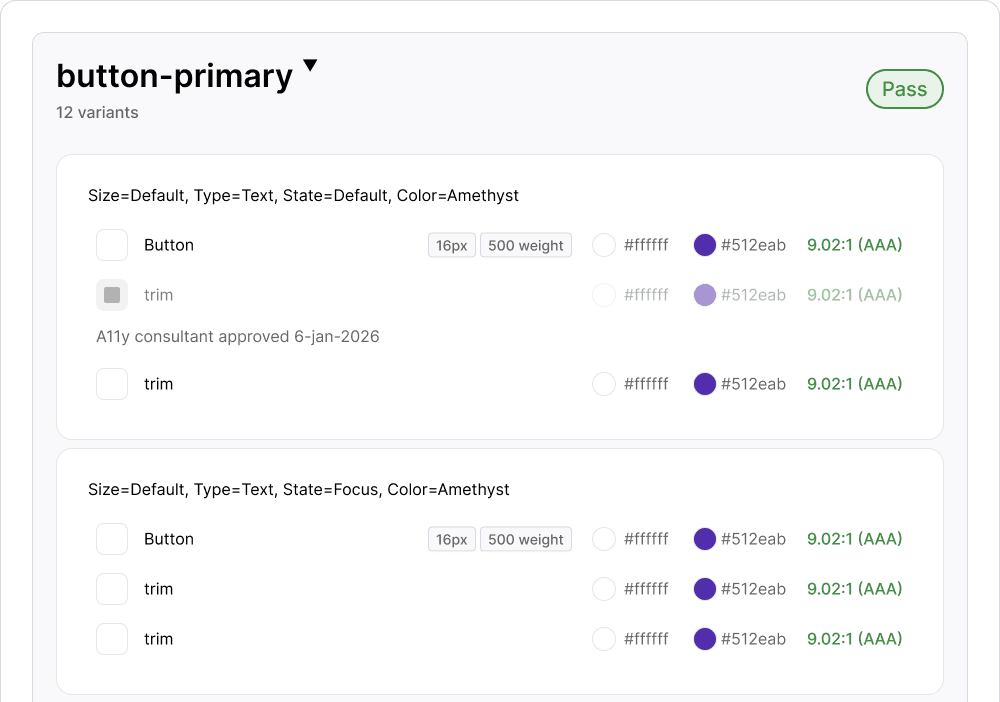Image resolution: width=1000 pixels, height=702 pixels.
Task: Check the trim checkbox in the Focus card
Action: point(112,589)
